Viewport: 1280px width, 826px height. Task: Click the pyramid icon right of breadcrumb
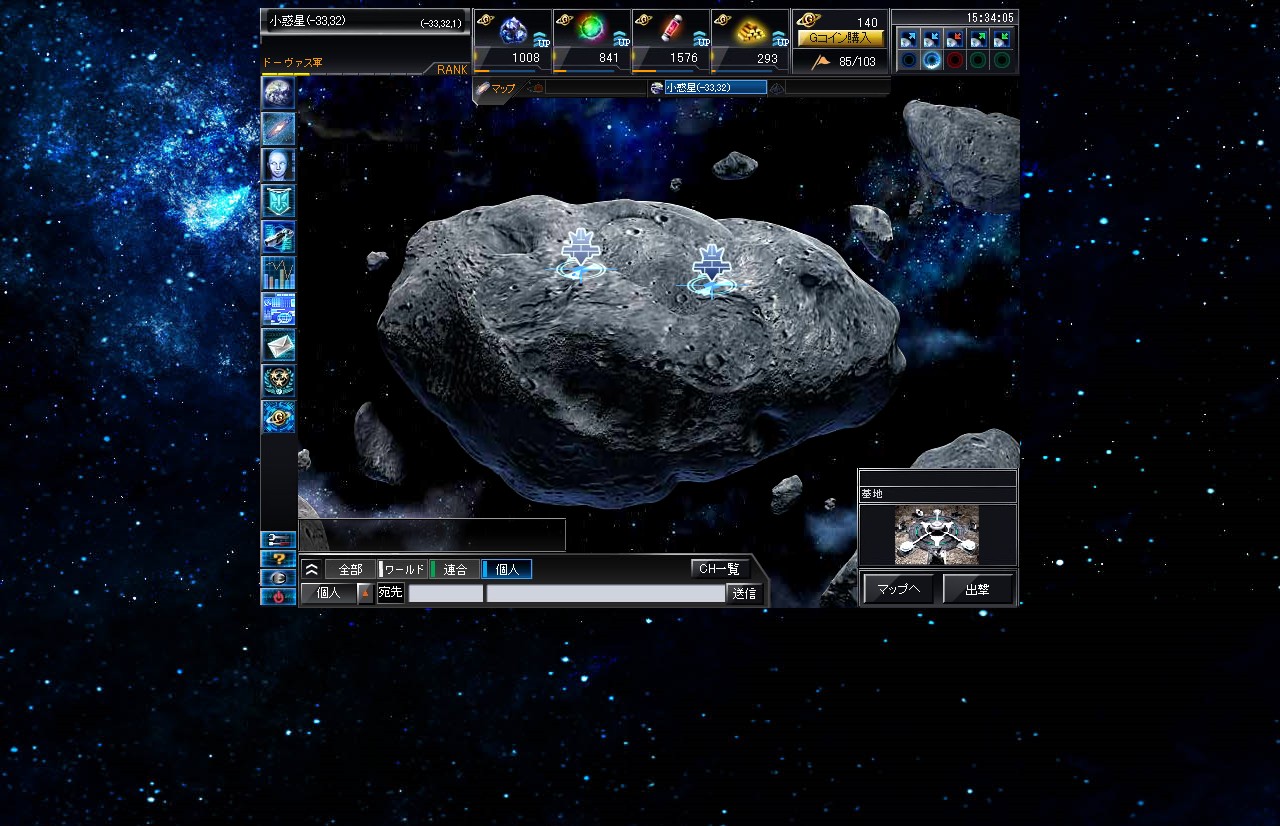(x=777, y=88)
